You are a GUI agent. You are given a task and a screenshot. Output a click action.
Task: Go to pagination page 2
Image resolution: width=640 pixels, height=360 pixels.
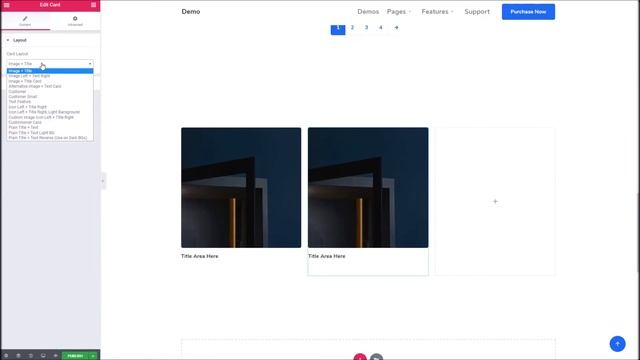click(x=352, y=28)
